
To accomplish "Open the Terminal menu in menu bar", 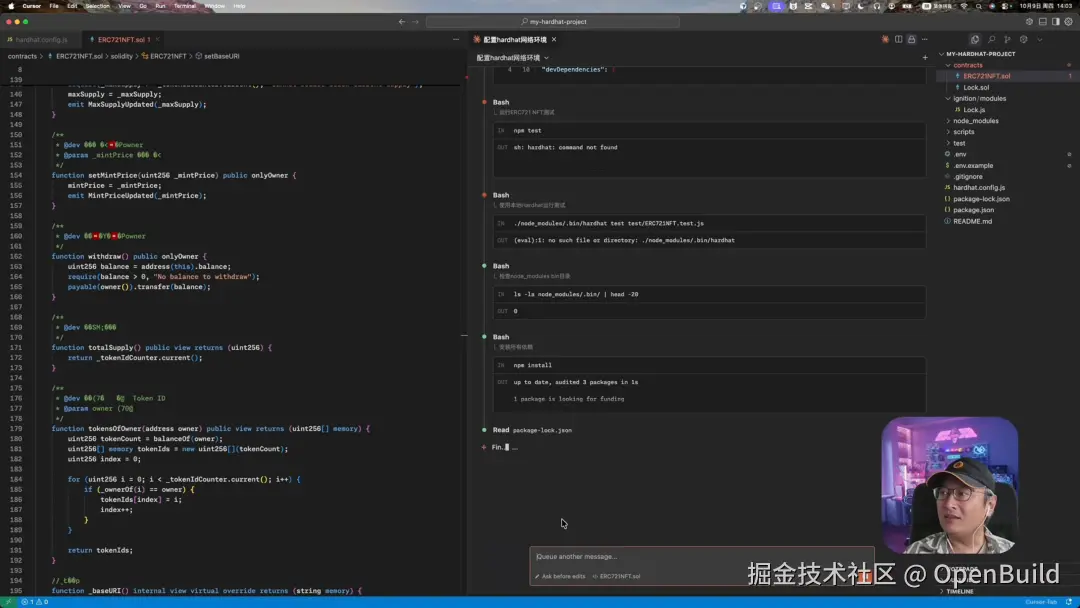I will pyautogui.click(x=184, y=6).
